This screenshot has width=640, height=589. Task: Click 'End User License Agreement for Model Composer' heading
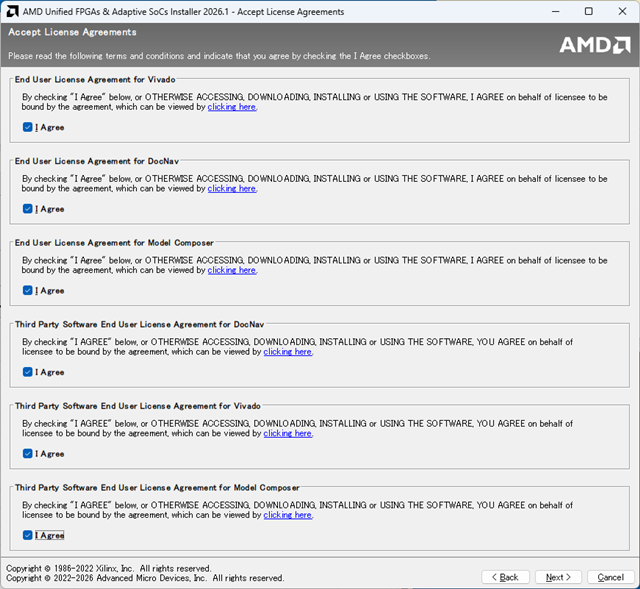tap(114, 243)
